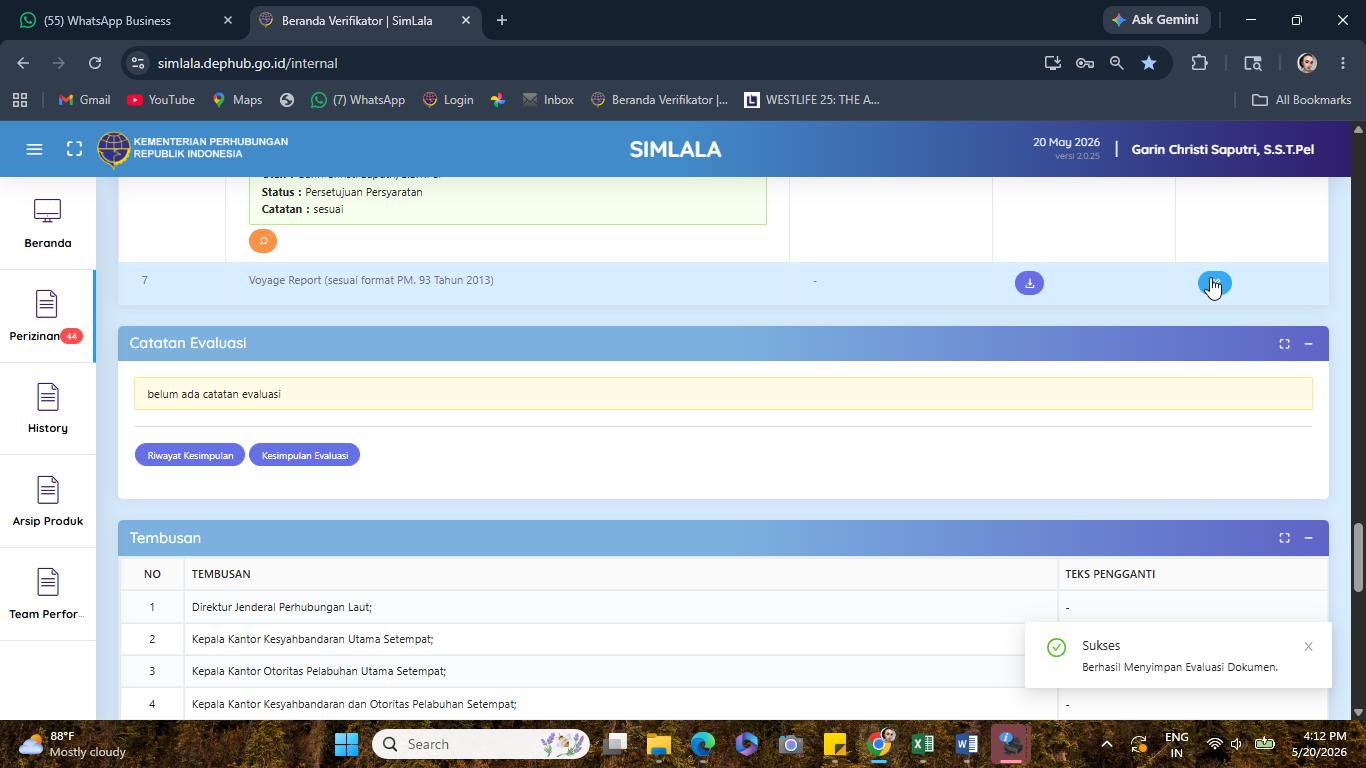Click the taskbar Search box
The image size is (1366, 768).
[x=481, y=744]
